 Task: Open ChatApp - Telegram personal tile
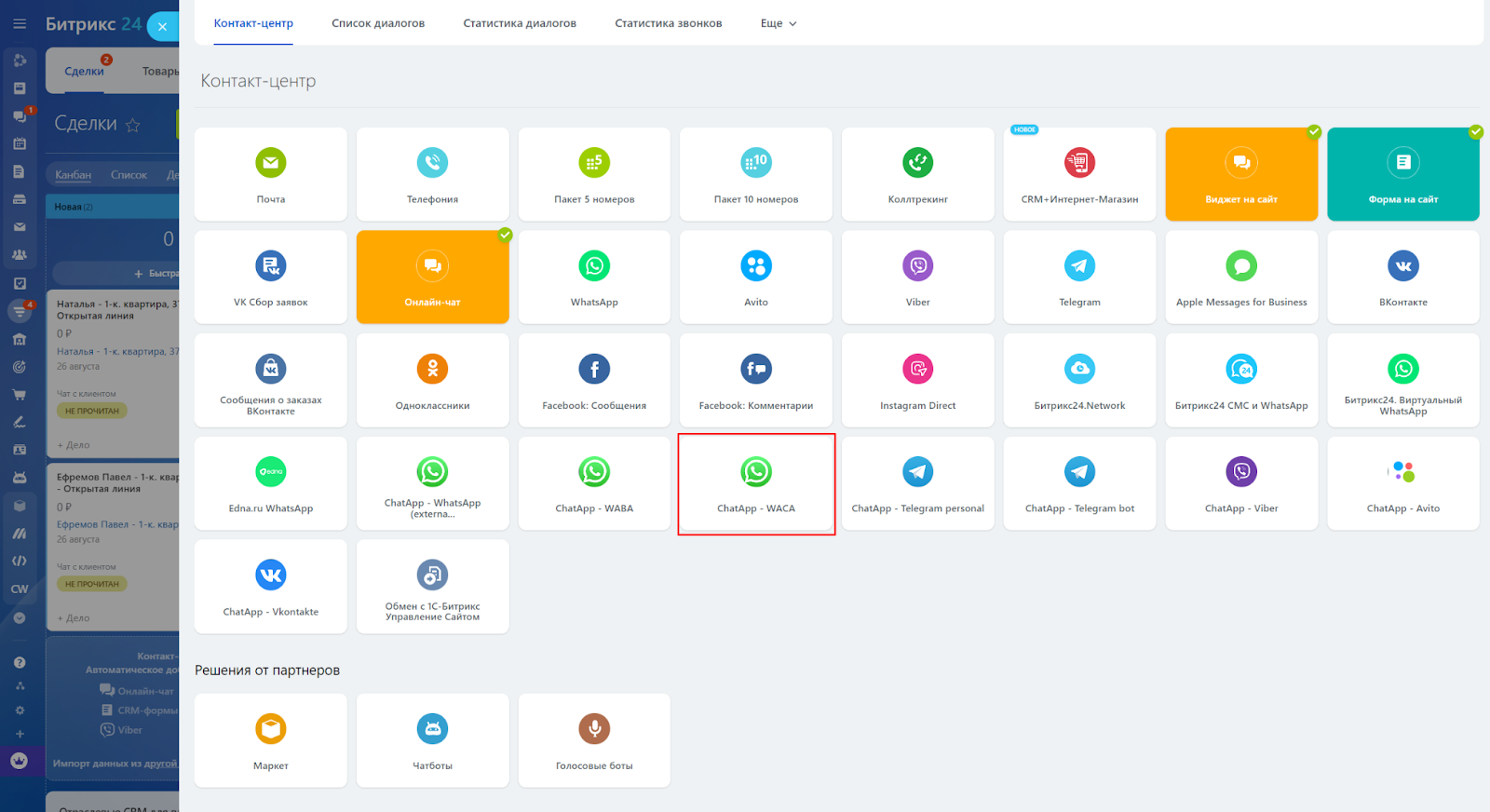point(918,483)
